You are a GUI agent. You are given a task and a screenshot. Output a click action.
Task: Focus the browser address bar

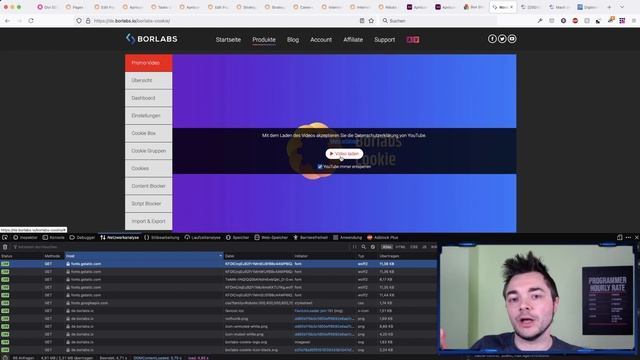(224, 20)
